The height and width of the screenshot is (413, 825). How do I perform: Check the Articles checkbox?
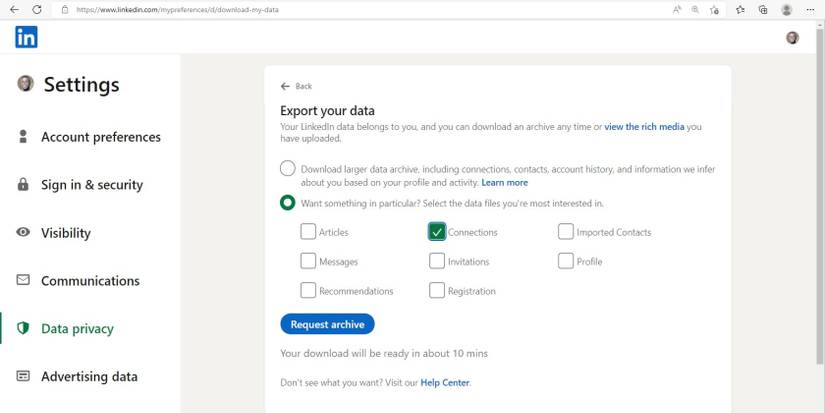click(x=308, y=232)
